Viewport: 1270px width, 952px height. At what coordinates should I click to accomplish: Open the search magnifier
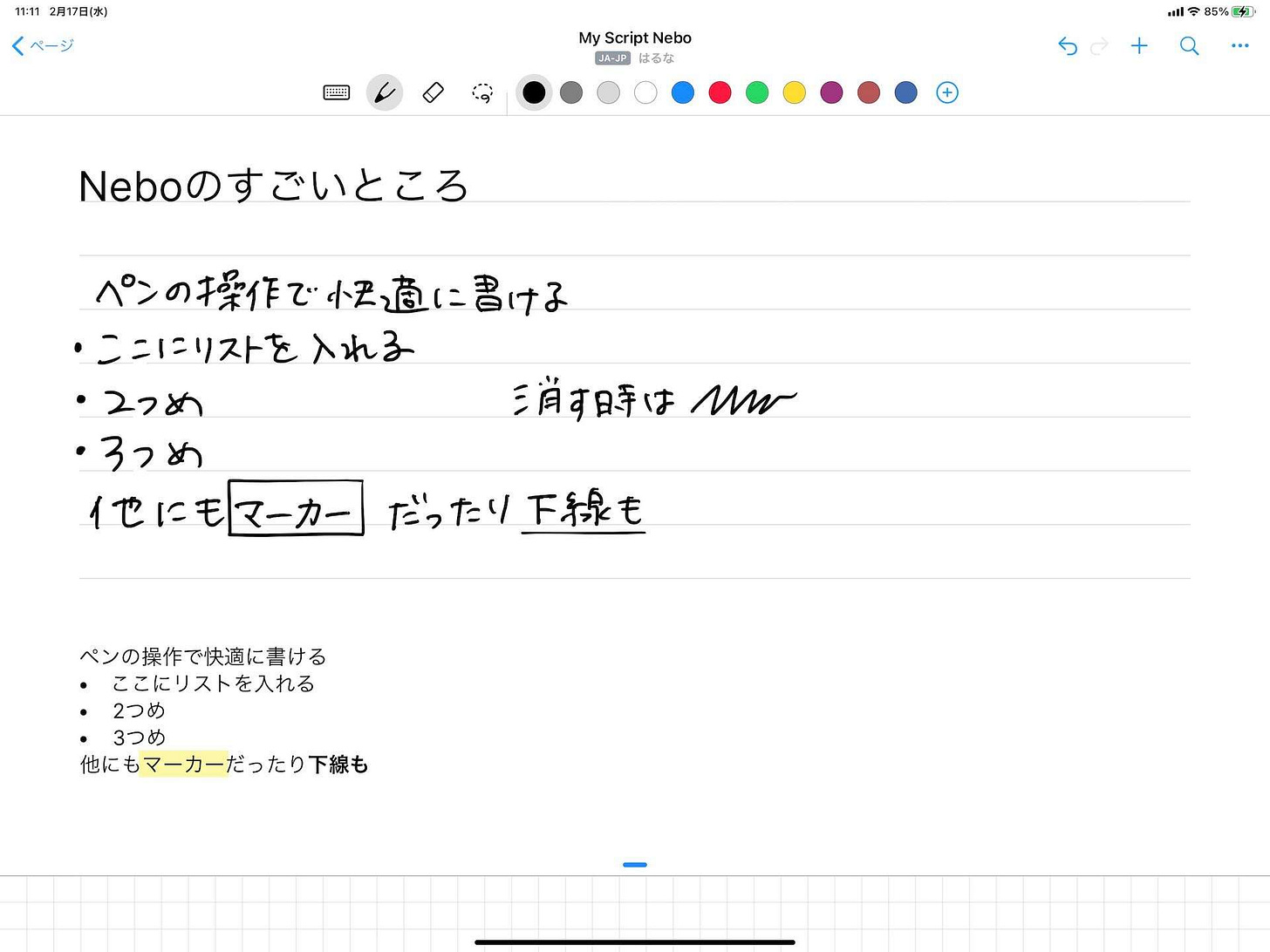pyautogui.click(x=1189, y=45)
